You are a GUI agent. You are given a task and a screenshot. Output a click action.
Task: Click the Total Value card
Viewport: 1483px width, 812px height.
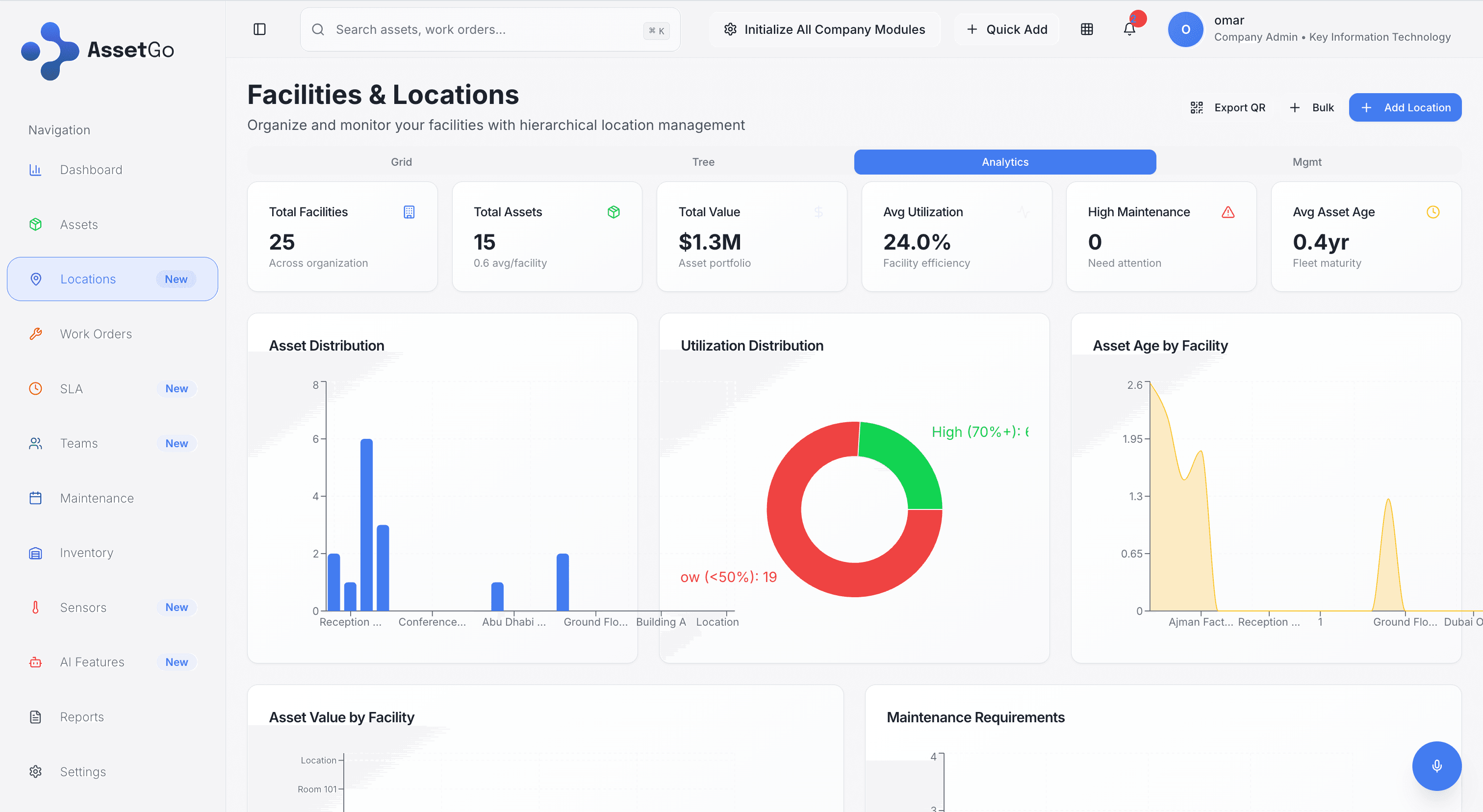point(751,236)
